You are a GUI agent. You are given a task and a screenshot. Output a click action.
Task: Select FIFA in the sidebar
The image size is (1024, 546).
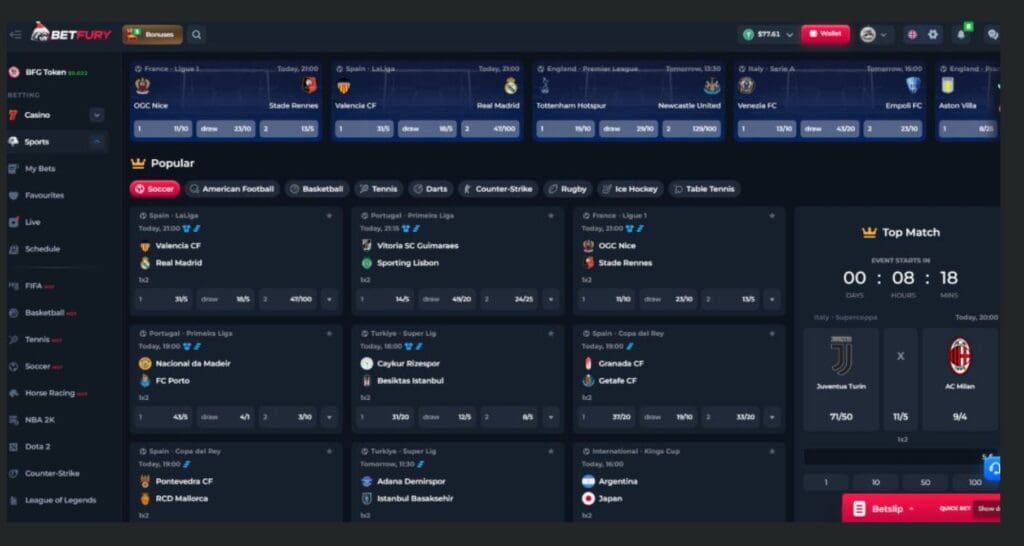[34, 285]
